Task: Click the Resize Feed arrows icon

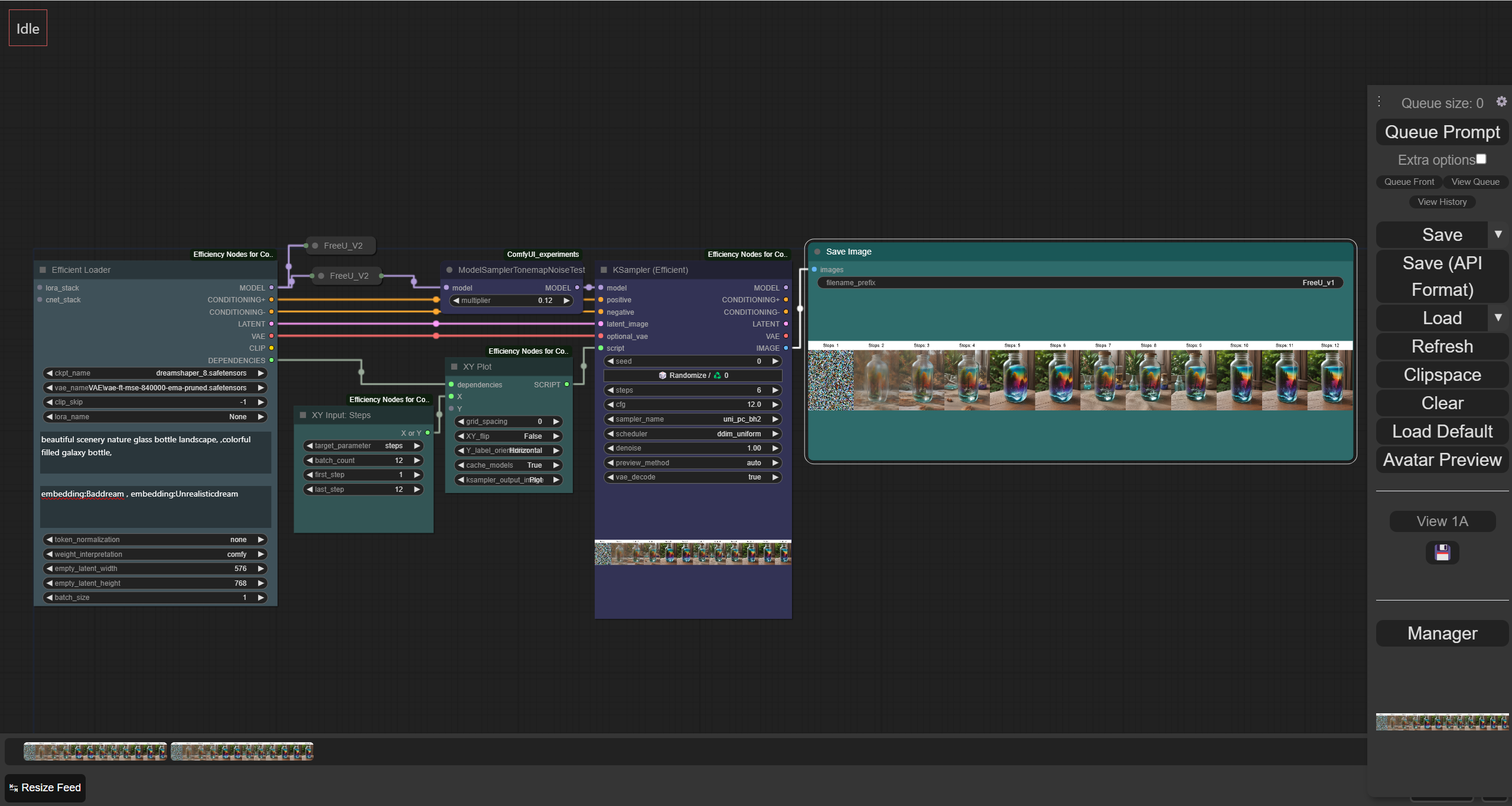Action: pos(14,788)
